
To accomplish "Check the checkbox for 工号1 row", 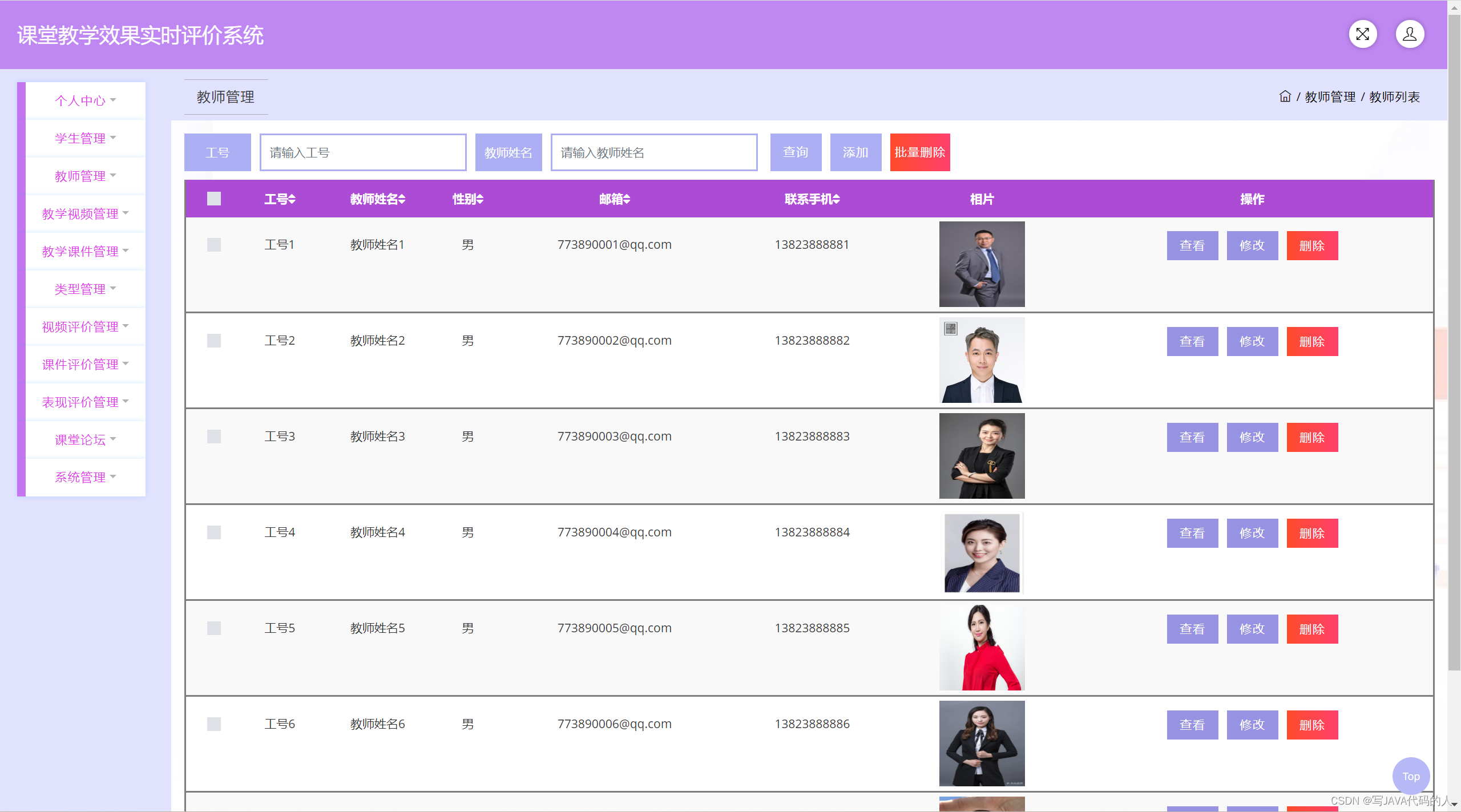I will tap(214, 245).
